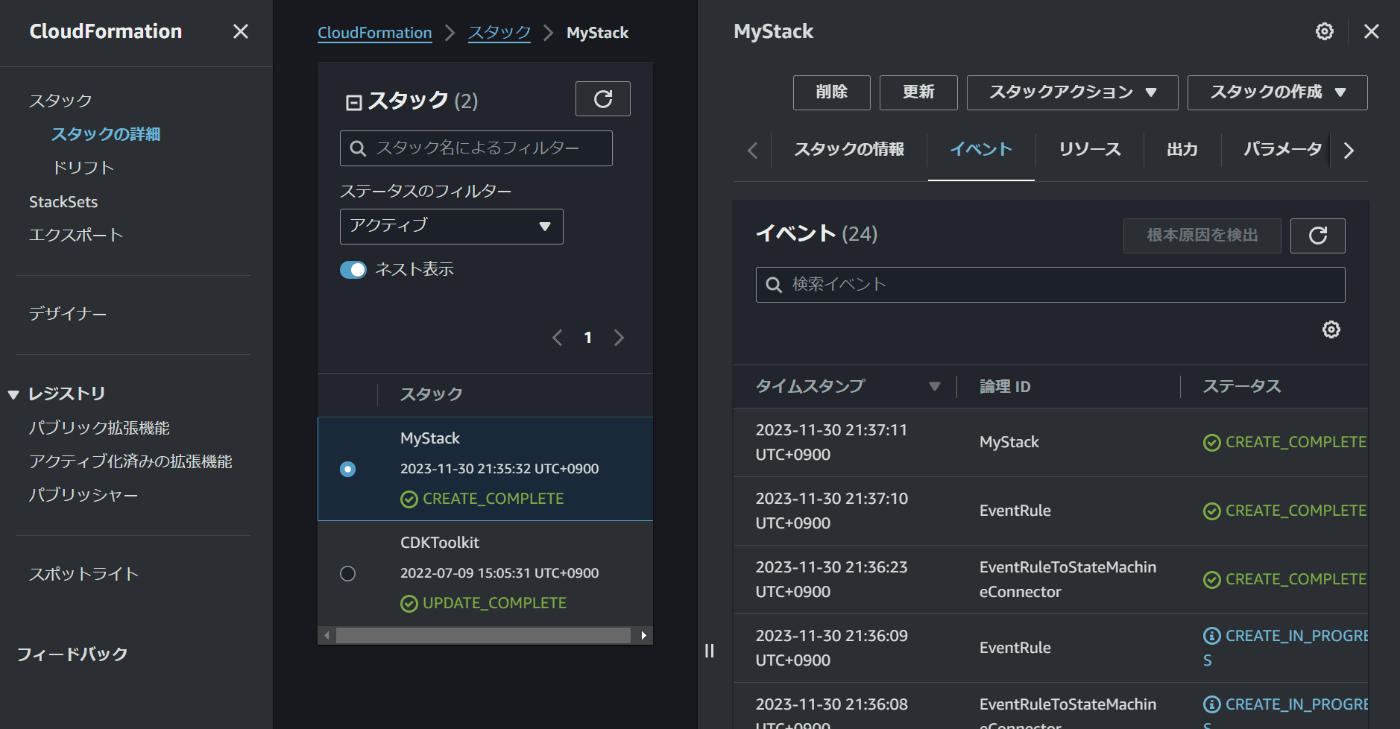The height and width of the screenshot is (729, 1400).
Task: Click 削除 delete button
Action: (832, 93)
